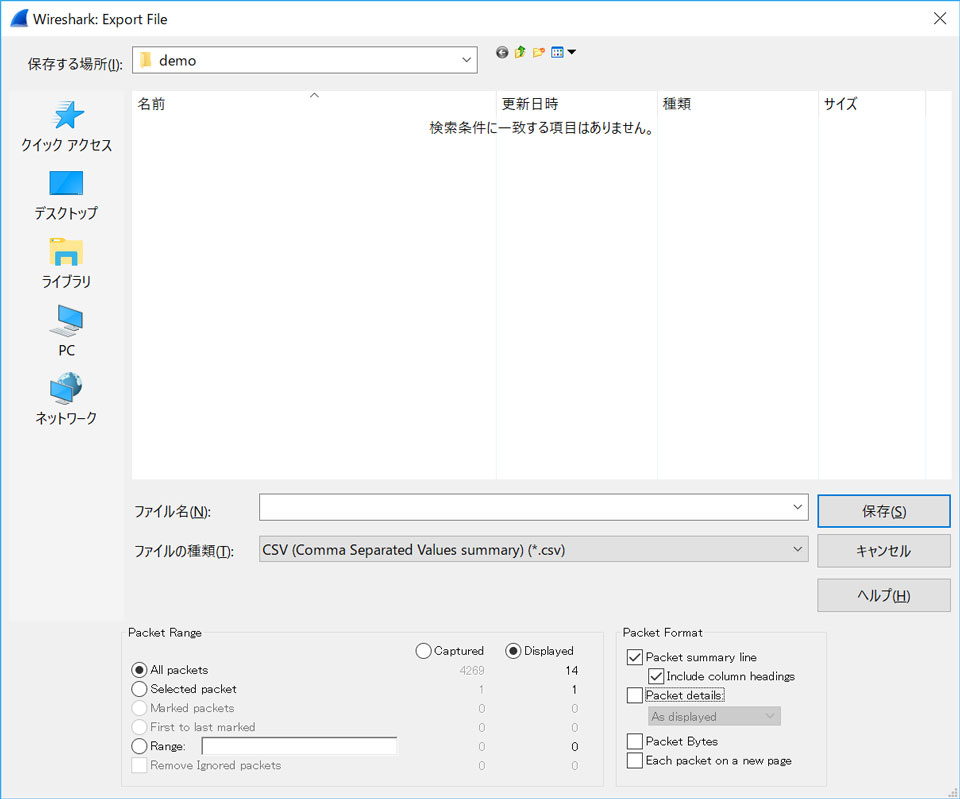The image size is (960, 799).
Task: Open the PC location
Action: [x=66, y=332]
